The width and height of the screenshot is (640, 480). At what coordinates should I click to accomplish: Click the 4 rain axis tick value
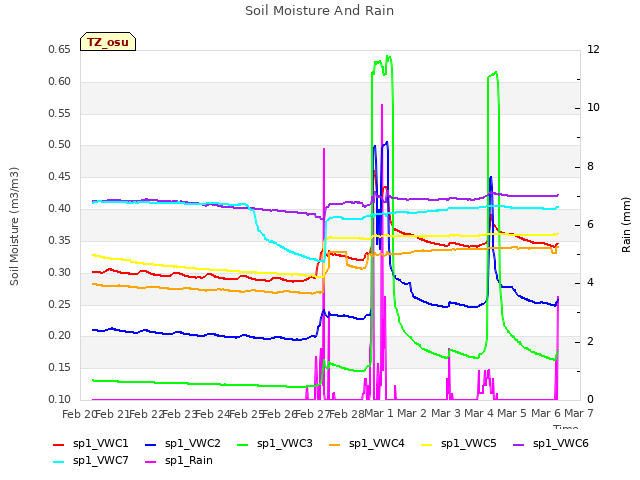click(x=590, y=283)
